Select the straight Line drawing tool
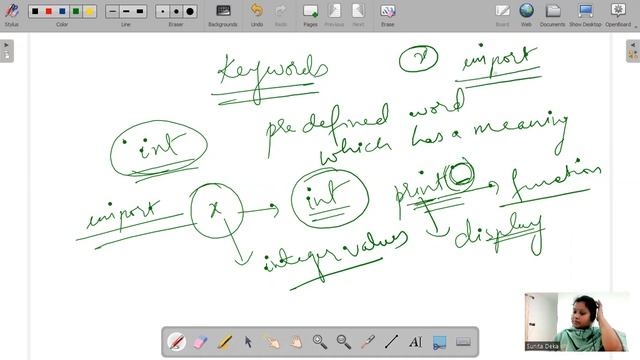The width and height of the screenshot is (640, 360). [x=391, y=342]
